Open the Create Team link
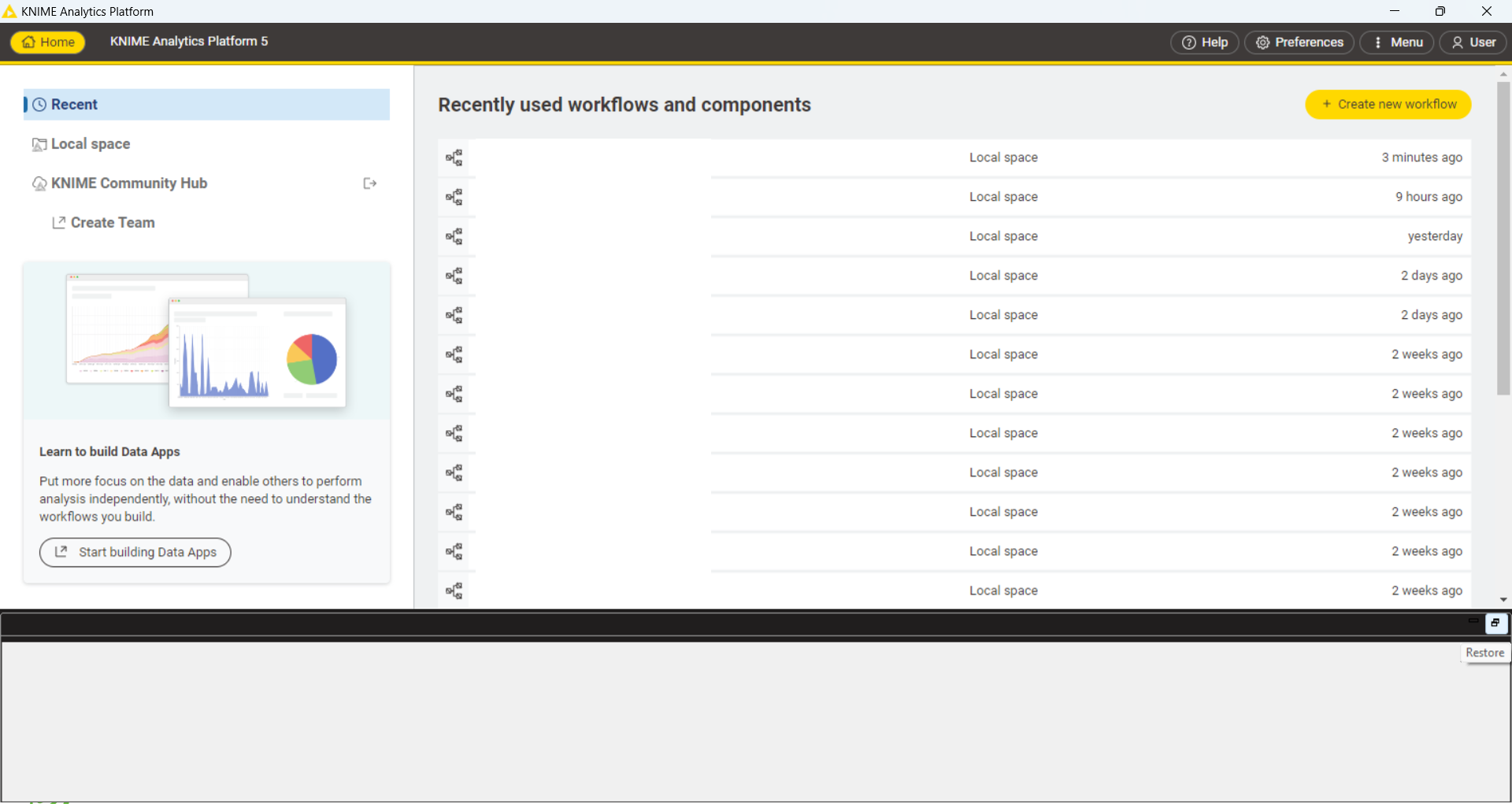This screenshot has height=804, width=1512. [x=112, y=223]
